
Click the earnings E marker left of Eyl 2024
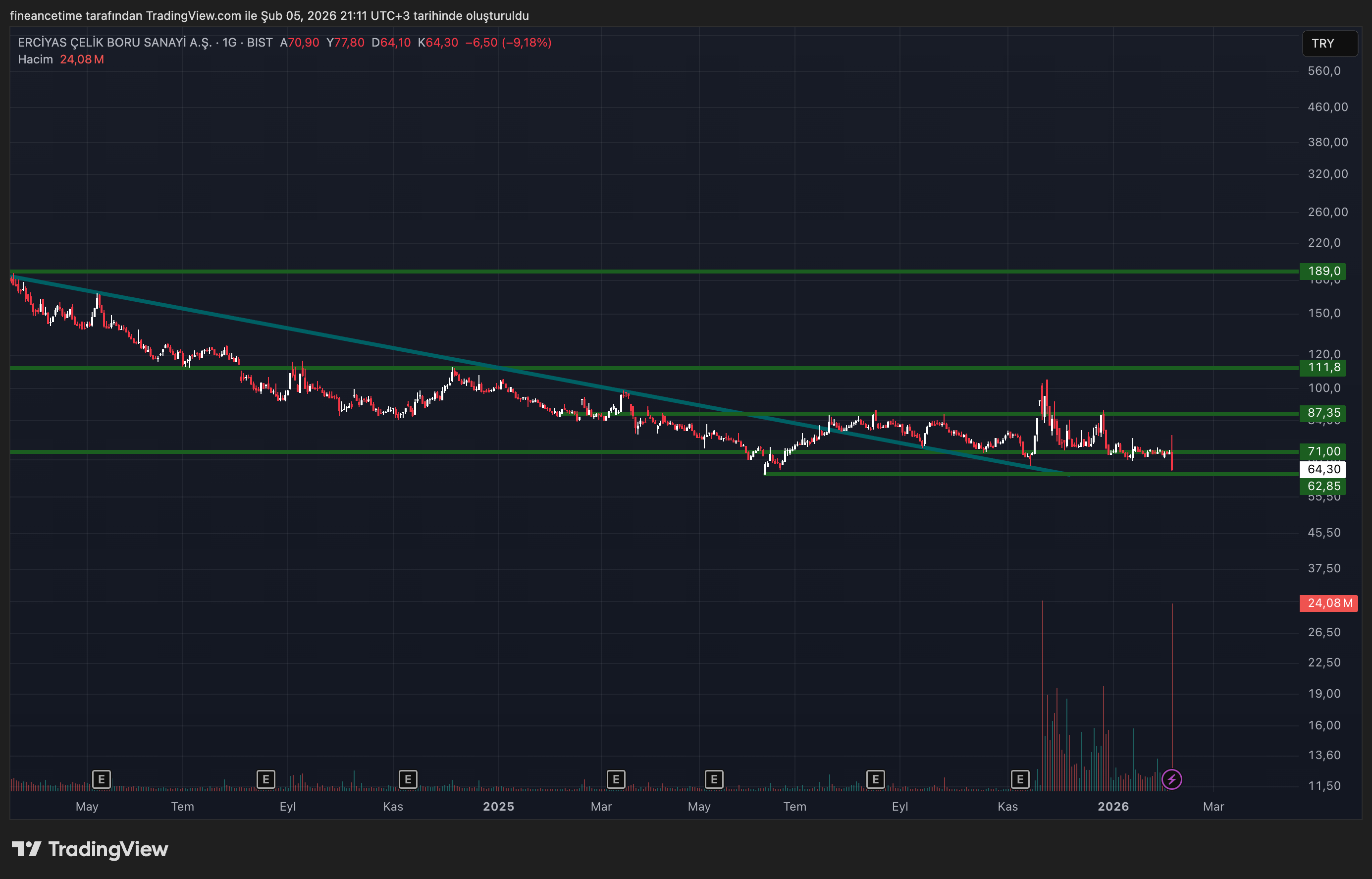tap(266, 779)
